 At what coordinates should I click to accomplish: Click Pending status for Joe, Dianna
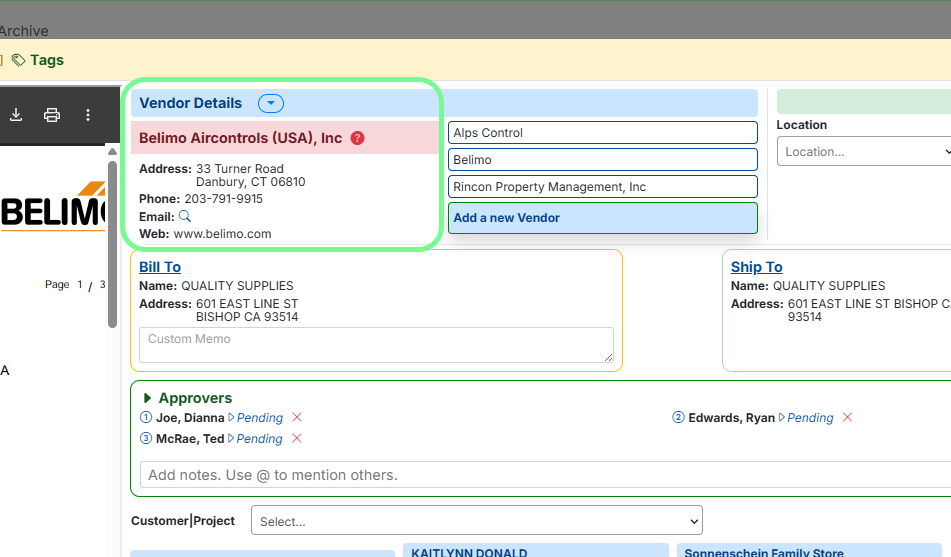pyautogui.click(x=260, y=418)
